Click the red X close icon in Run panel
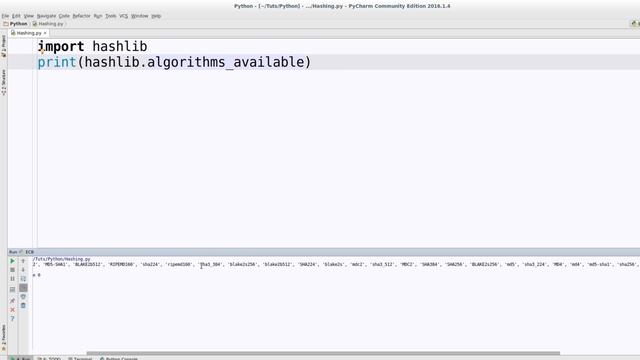Image resolution: width=640 pixels, height=360 pixels. [12, 309]
